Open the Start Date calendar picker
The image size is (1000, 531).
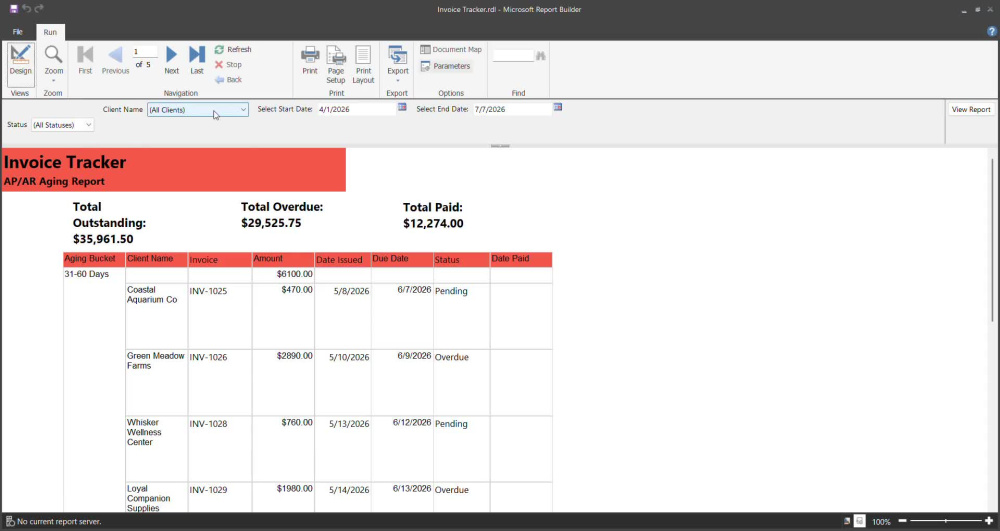click(x=402, y=107)
